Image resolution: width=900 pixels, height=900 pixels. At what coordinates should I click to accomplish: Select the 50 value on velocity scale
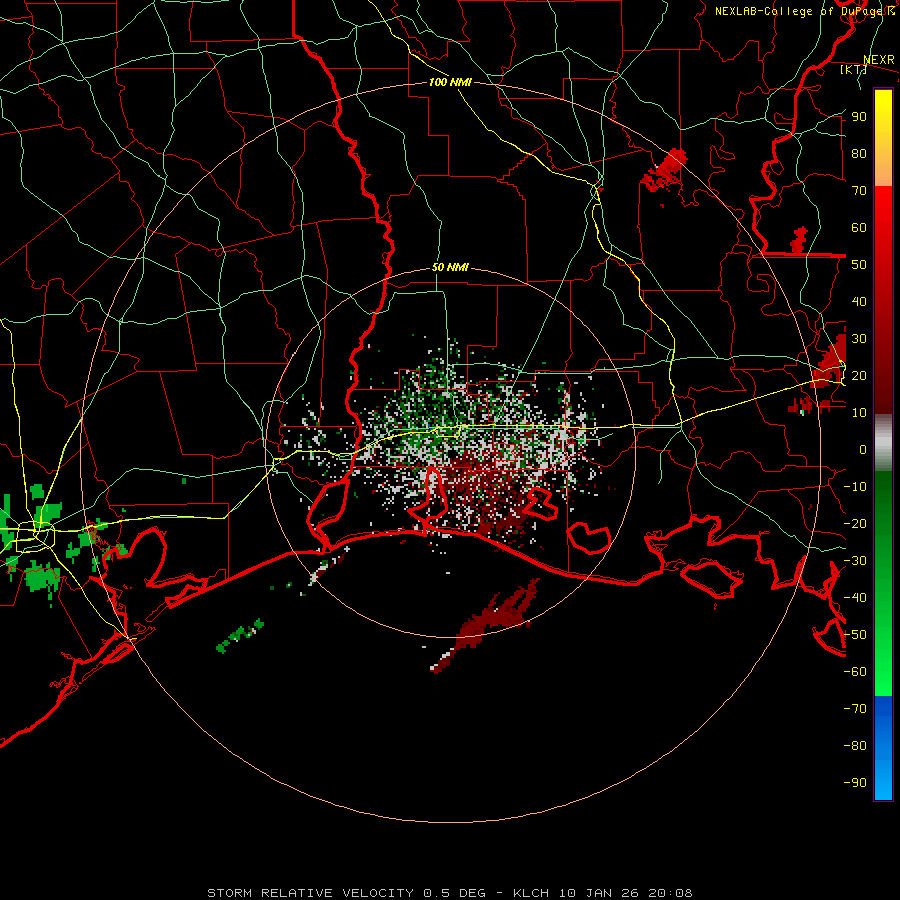click(x=859, y=265)
